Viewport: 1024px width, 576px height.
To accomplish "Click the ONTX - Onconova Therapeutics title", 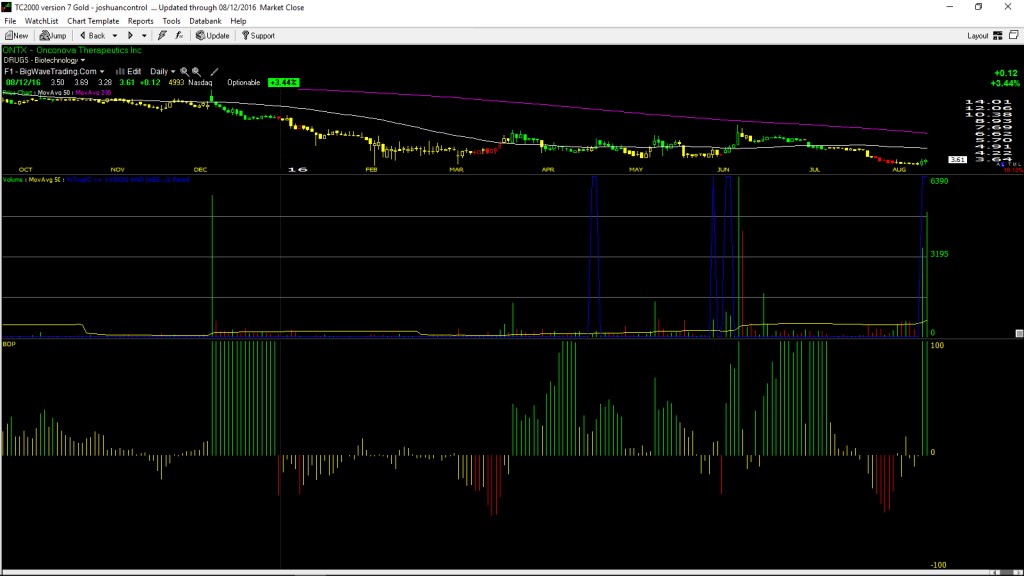I will coord(72,50).
